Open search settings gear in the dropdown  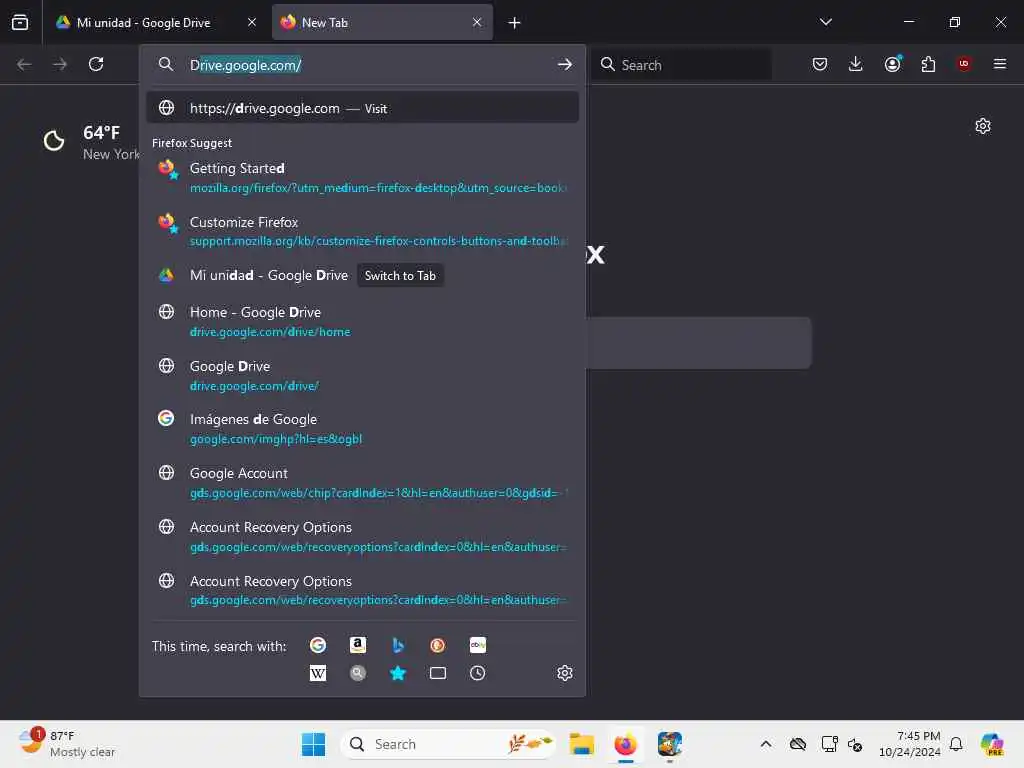(x=565, y=673)
